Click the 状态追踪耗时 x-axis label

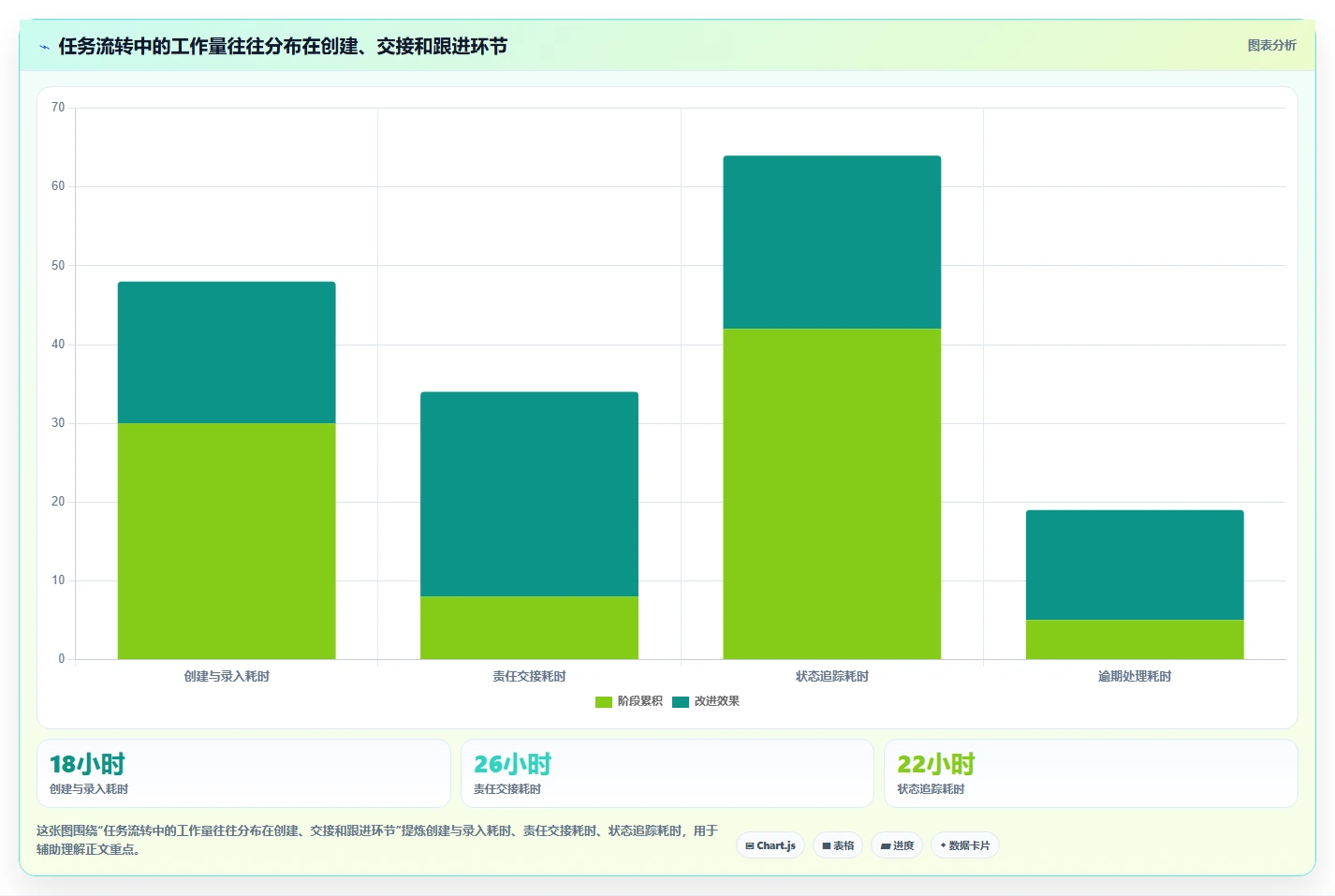[x=832, y=676]
